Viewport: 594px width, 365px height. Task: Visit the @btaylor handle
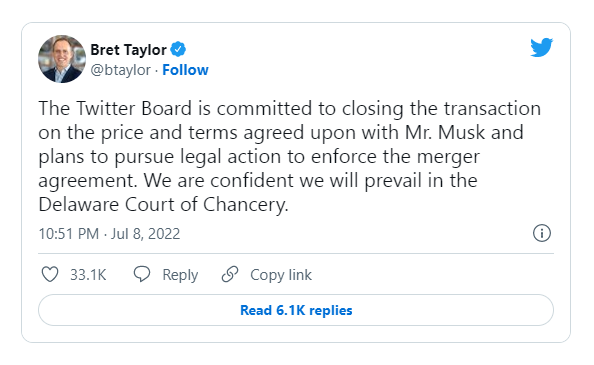(120, 70)
